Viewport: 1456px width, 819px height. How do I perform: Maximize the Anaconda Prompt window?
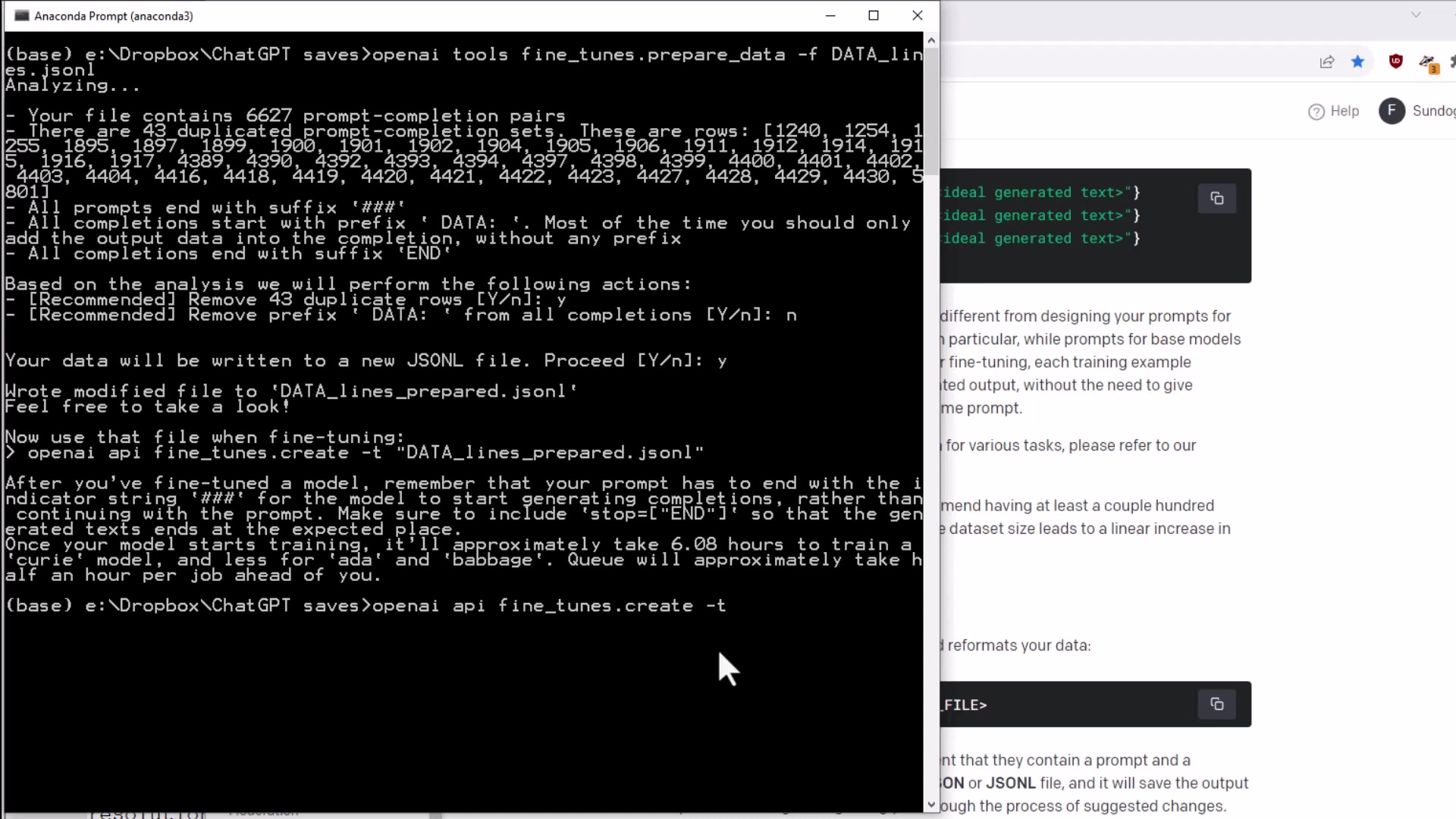point(874,15)
